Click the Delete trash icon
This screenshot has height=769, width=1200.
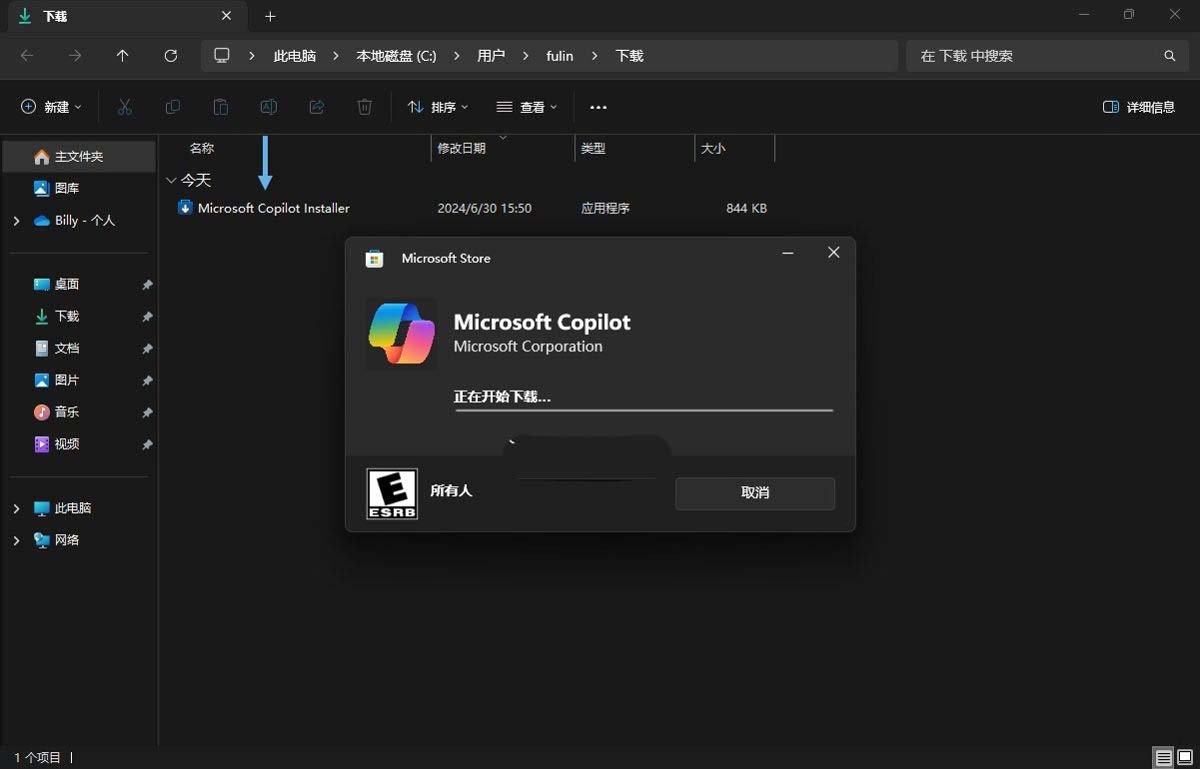[365, 107]
